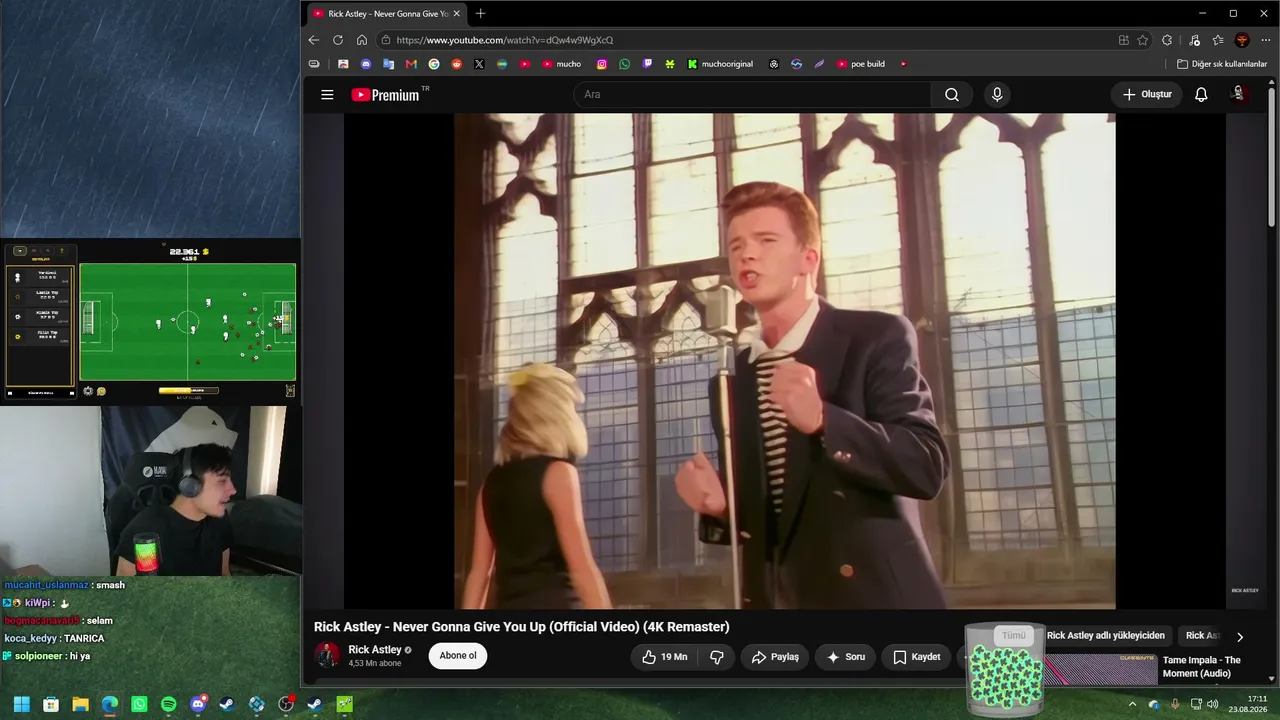The width and height of the screenshot is (1280, 720).
Task: Open the browser profile avatar
Action: pos(1242,40)
